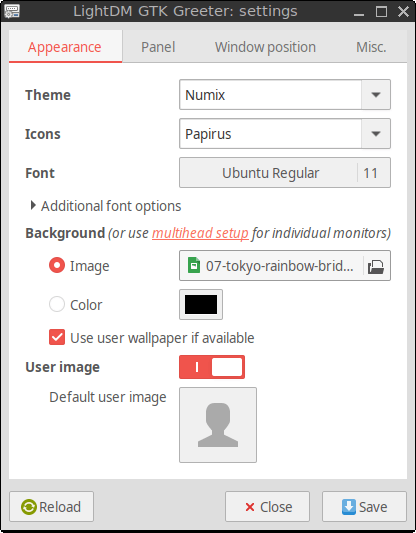416x533 pixels.
Task: Click the Default user image avatar
Action: [x=218, y=425]
